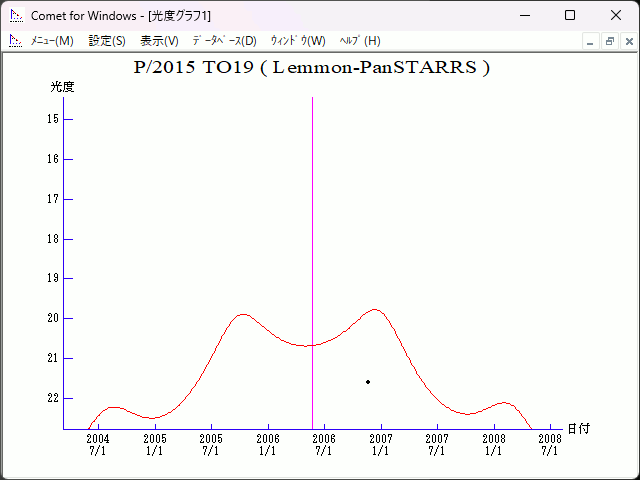Minimize the Comet for Windows window
640x480 pixels.
point(524,15)
